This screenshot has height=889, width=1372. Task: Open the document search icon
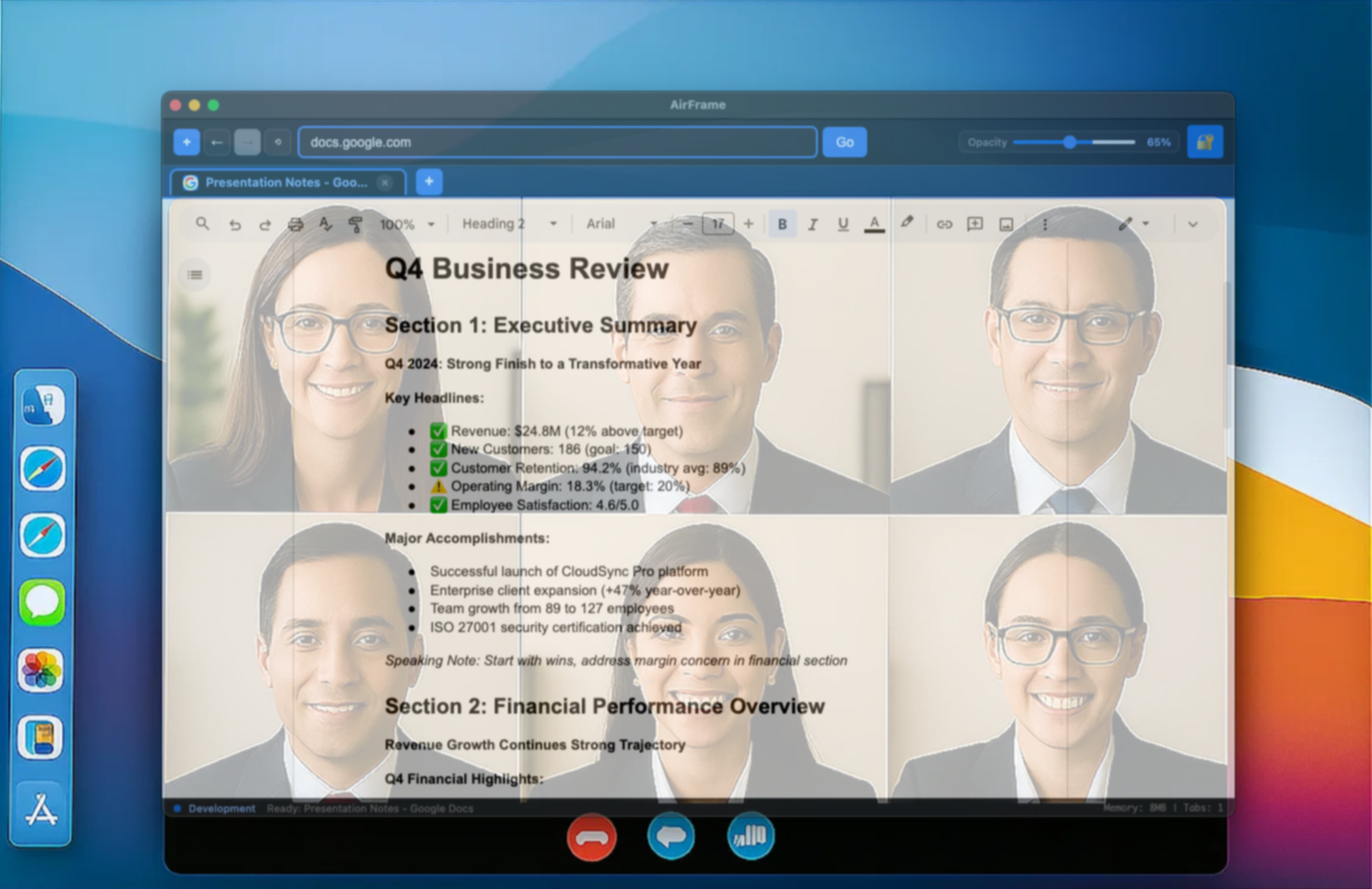pyautogui.click(x=202, y=224)
